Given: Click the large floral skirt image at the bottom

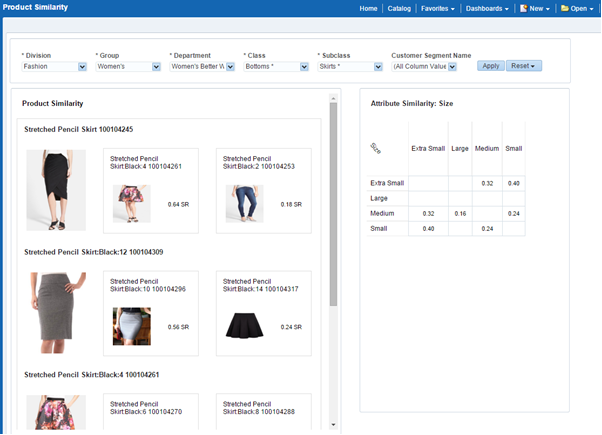Looking at the screenshot, I should [x=56, y=412].
